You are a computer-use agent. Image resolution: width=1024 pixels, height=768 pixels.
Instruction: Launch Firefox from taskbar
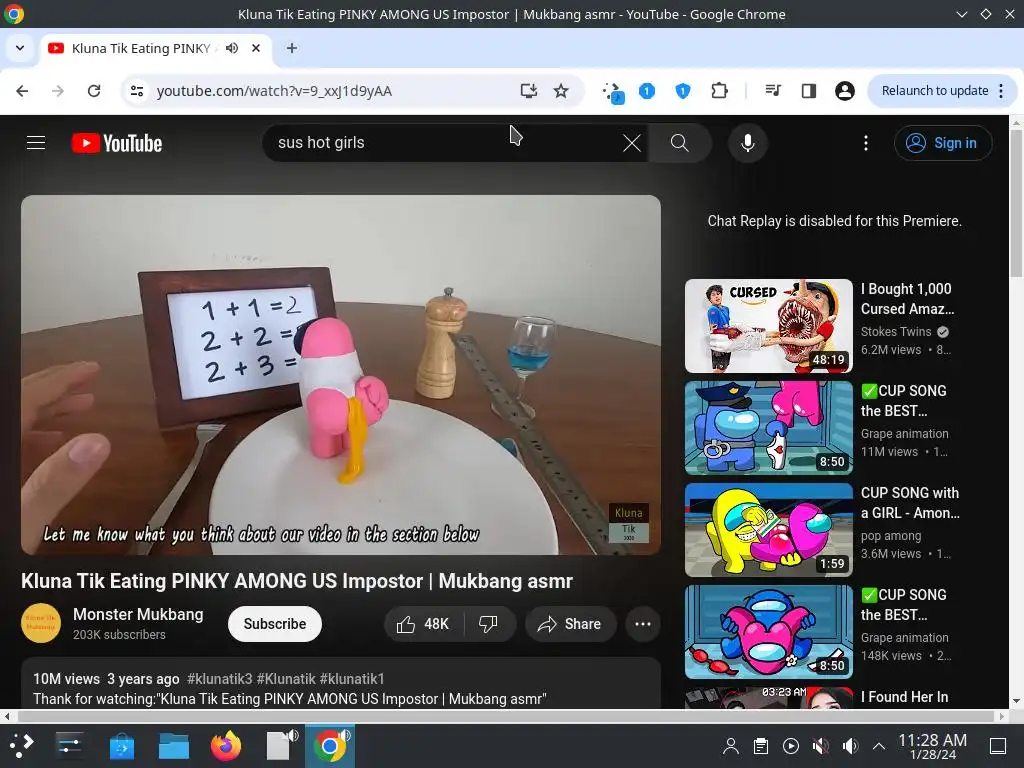226,745
